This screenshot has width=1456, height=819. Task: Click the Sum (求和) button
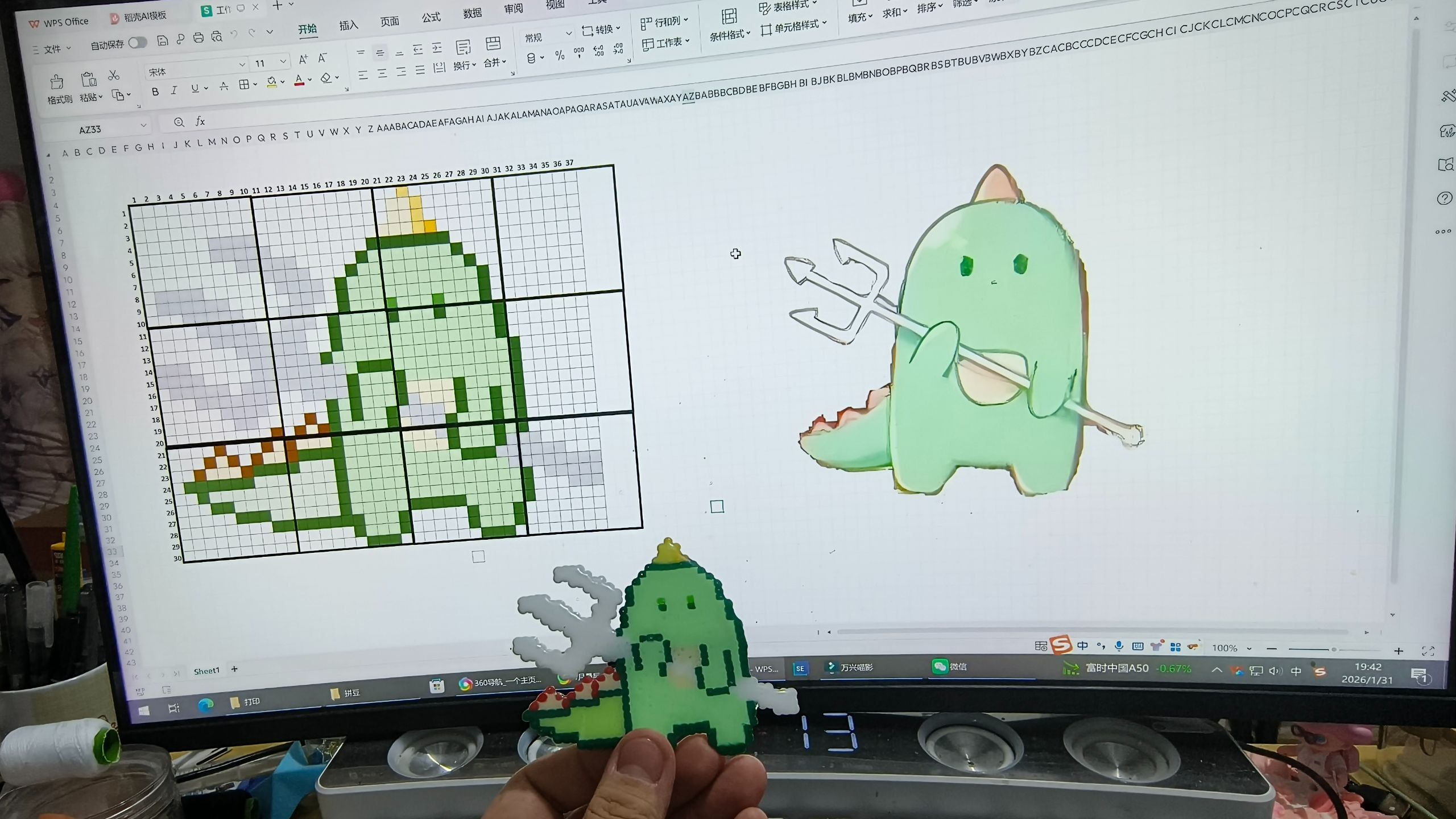pyautogui.click(x=895, y=13)
